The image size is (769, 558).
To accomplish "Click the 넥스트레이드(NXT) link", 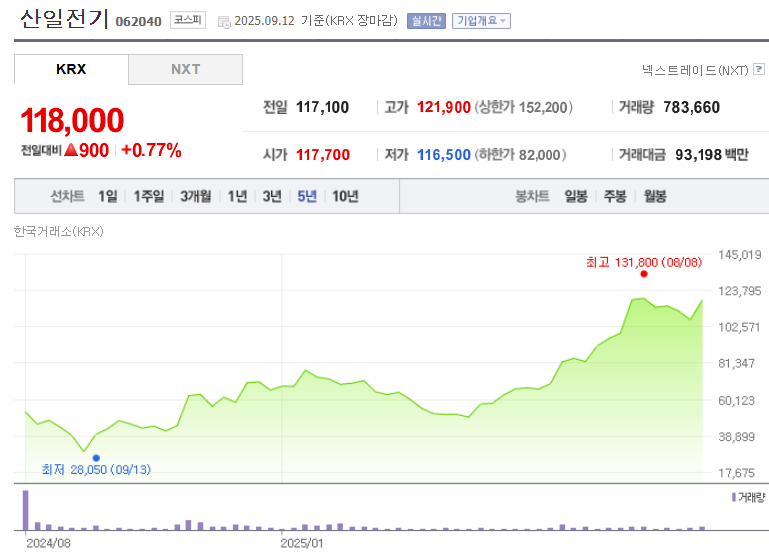I will pyautogui.click(x=695, y=70).
